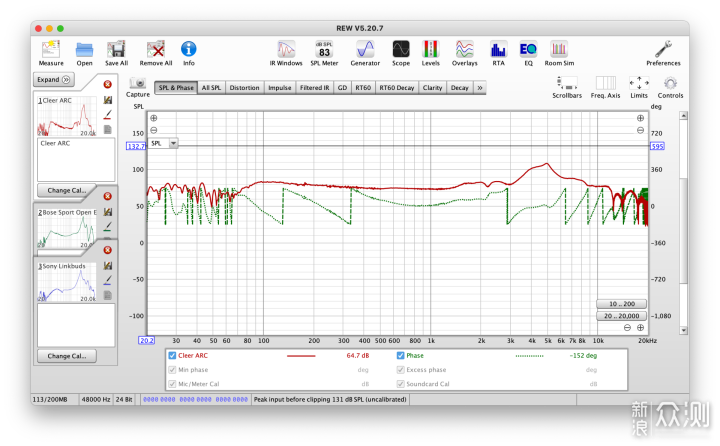Toggle the Phase trace checkbox
Viewport: 720px width, 446px height.
(400, 356)
